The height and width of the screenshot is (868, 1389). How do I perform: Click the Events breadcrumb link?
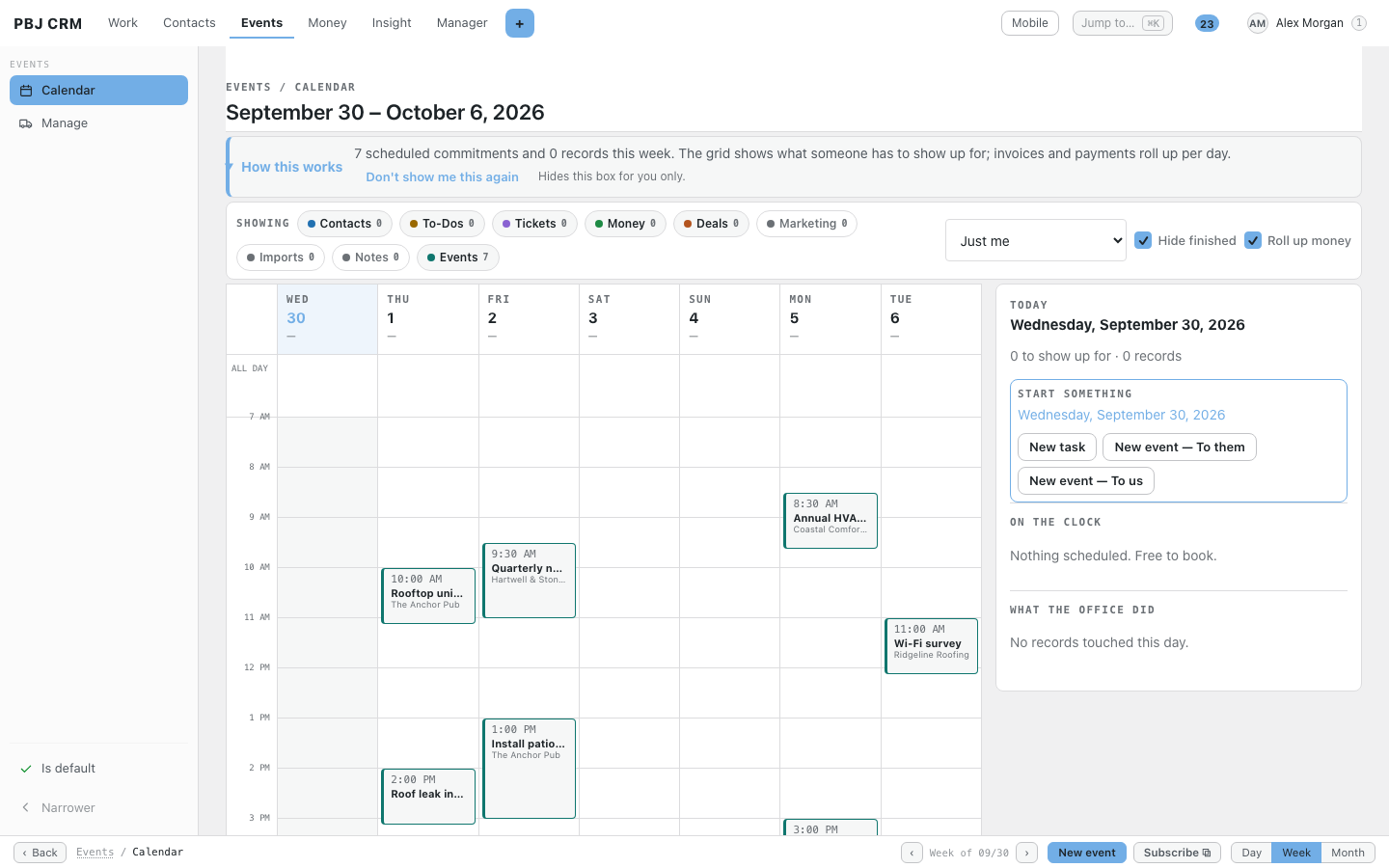tap(95, 853)
